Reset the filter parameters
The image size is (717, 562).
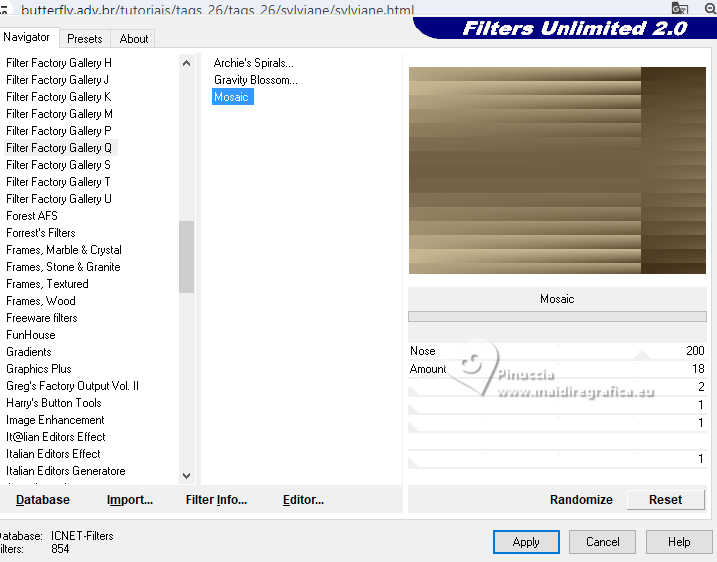665,499
